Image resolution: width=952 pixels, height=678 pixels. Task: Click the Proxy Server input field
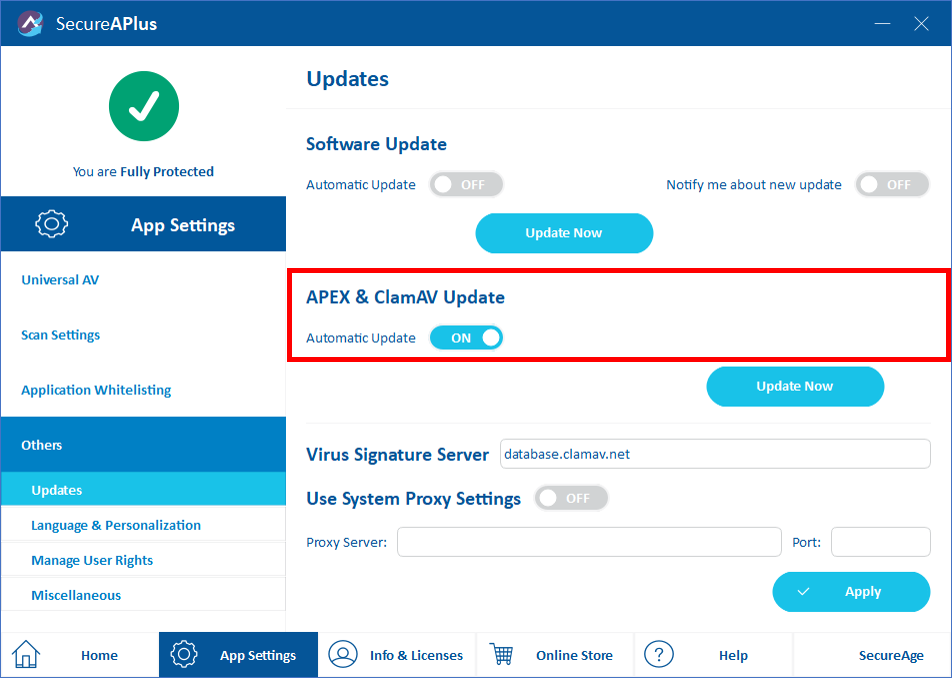point(589,542)
